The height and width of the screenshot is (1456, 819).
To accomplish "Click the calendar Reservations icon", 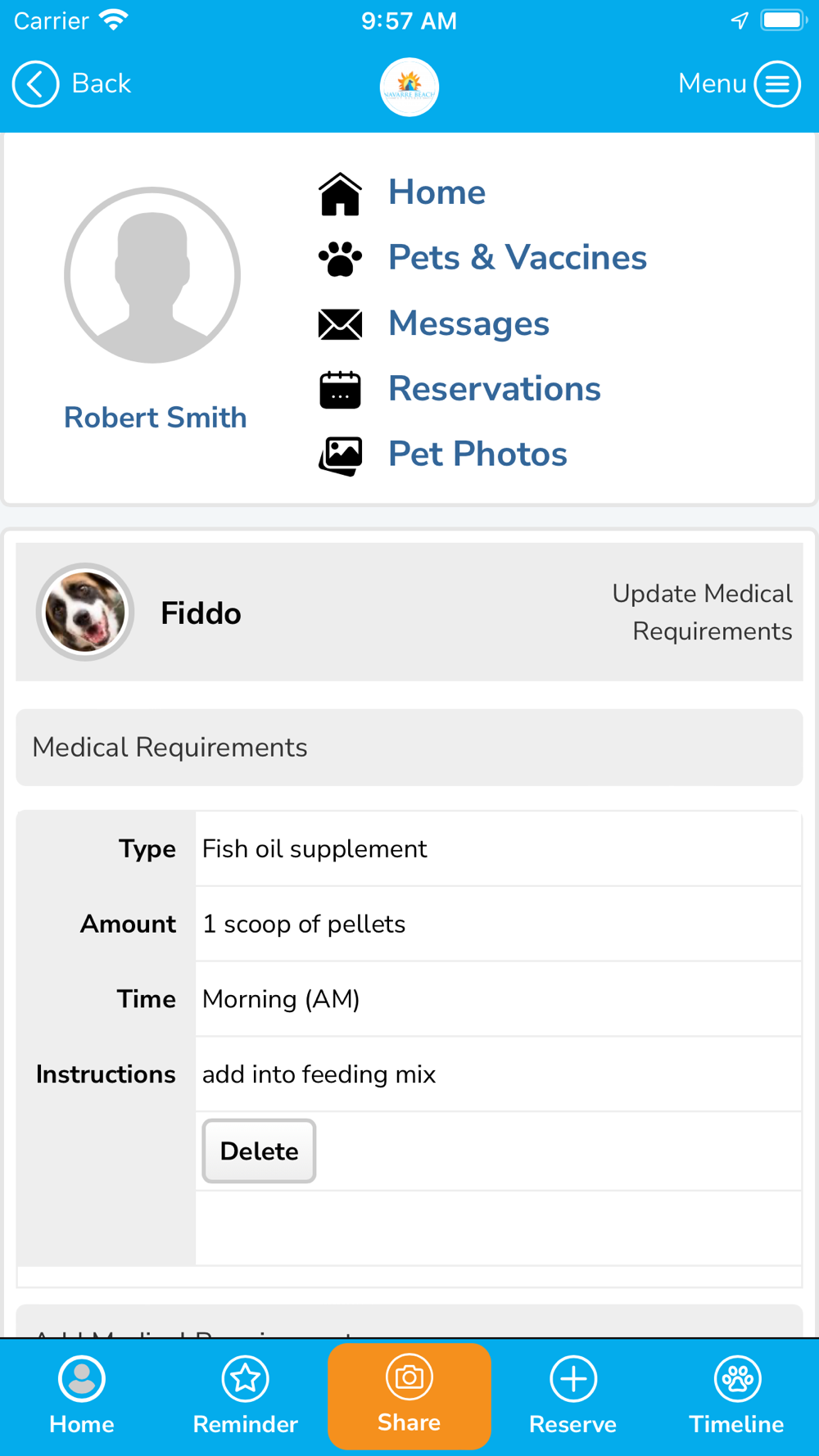I will click(340, 390).
